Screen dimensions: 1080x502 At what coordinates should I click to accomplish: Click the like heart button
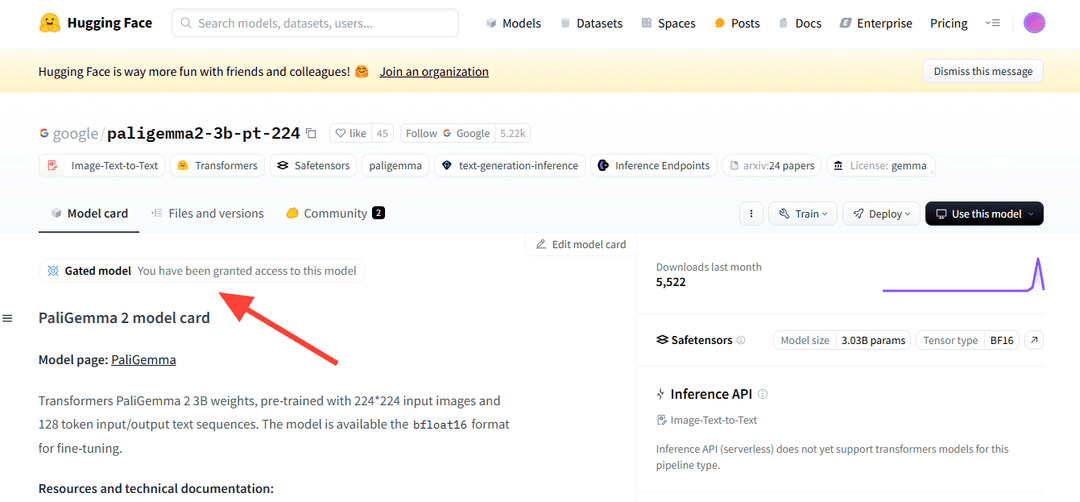pyautogui.click(x=351, y=133)
